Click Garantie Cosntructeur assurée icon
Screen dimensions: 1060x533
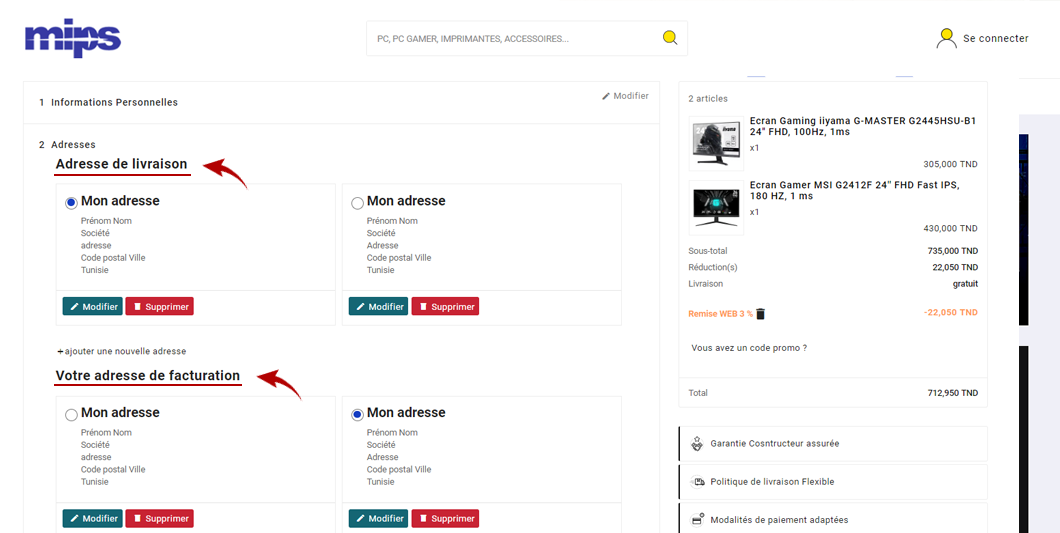[697, 444]
